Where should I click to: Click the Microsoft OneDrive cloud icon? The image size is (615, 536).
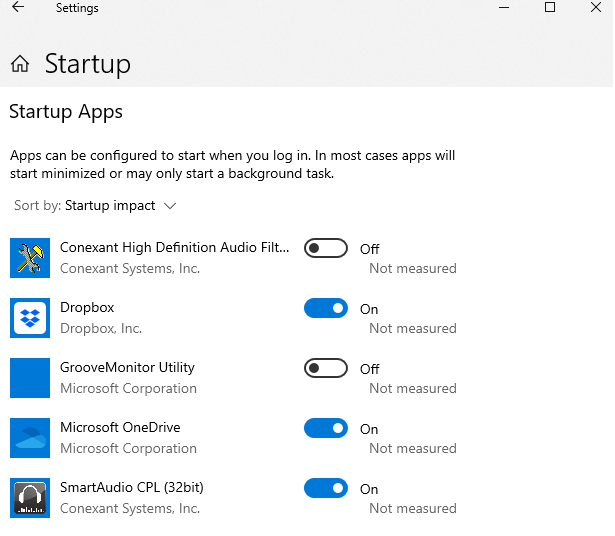tap(30, 438)
